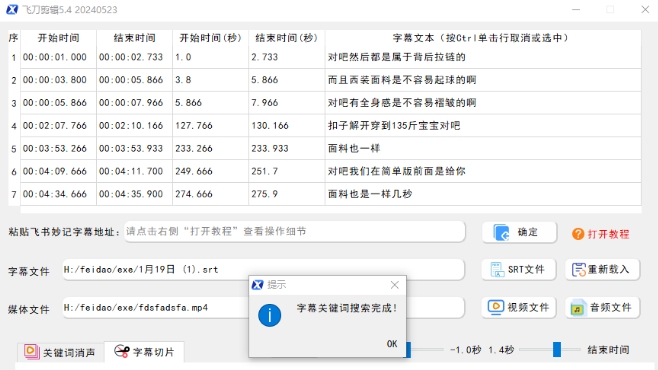Select subtitle row 对吧有全身感是不容易褶皱的啊

tap(324, 103)
